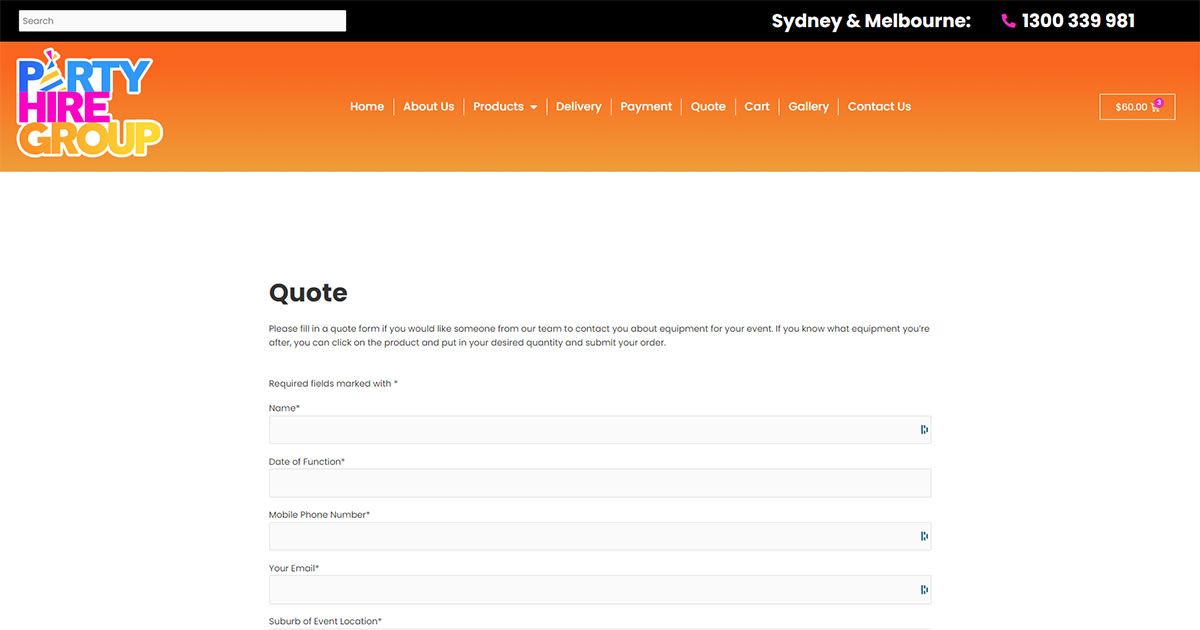Image resolution: width=1200 pixels, height=630 pixels.
Task: Select the Quote navigation item
Action: pos(708,106)
